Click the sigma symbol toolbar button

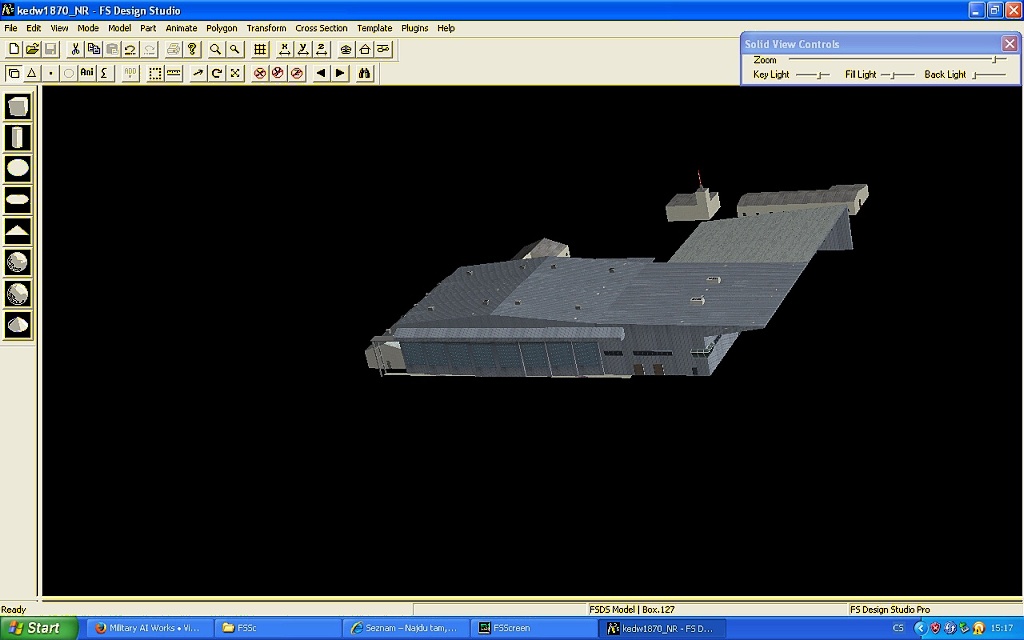tap(105, 73)
